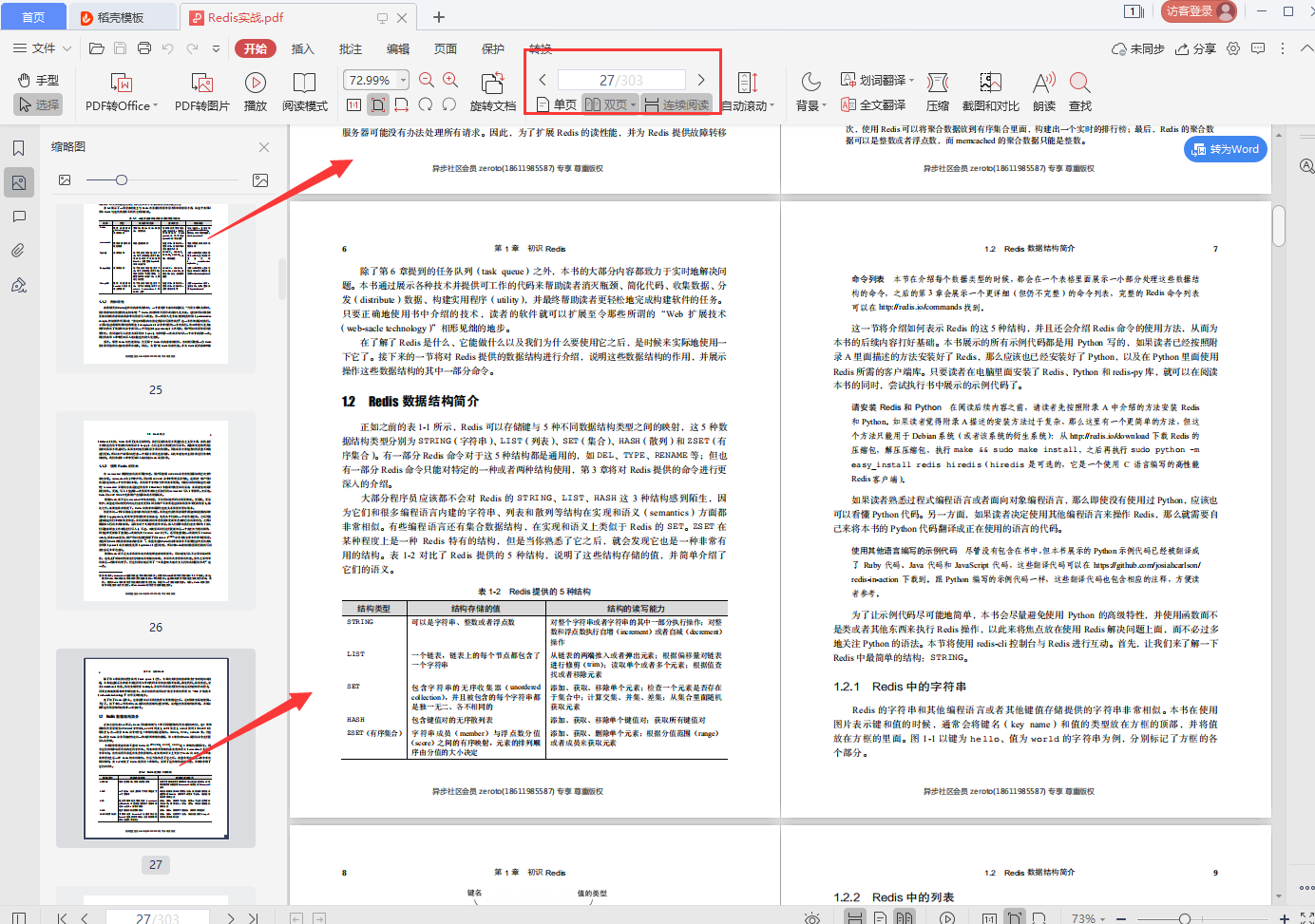Set actual size with the 1:1 icon

pos(353,104)
